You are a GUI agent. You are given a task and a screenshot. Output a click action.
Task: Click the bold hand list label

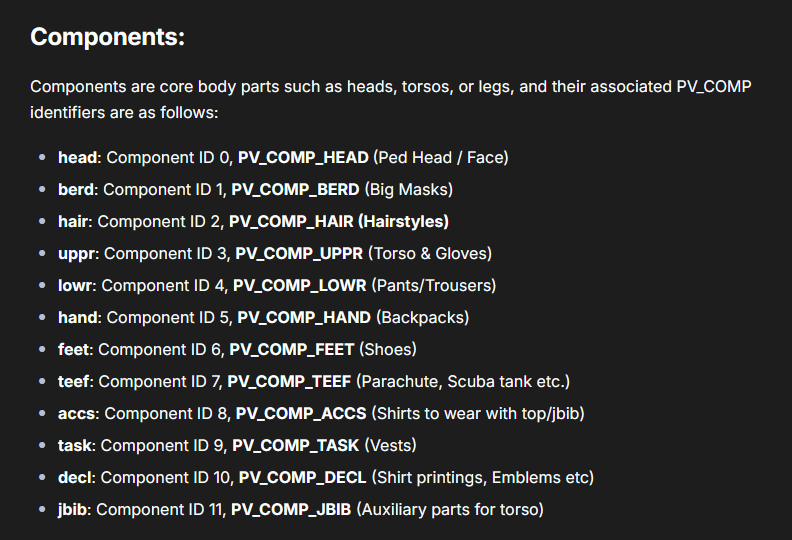[77, 317]
